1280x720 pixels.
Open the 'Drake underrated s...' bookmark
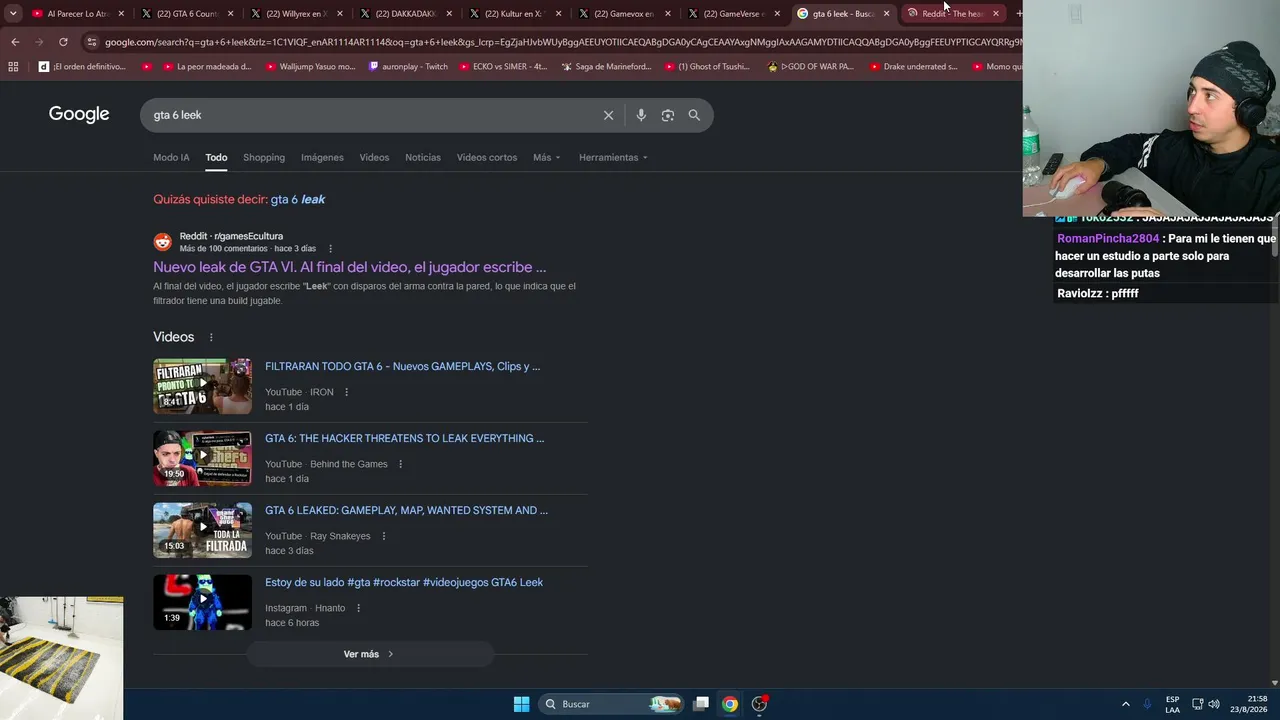(x=913, y=67)
